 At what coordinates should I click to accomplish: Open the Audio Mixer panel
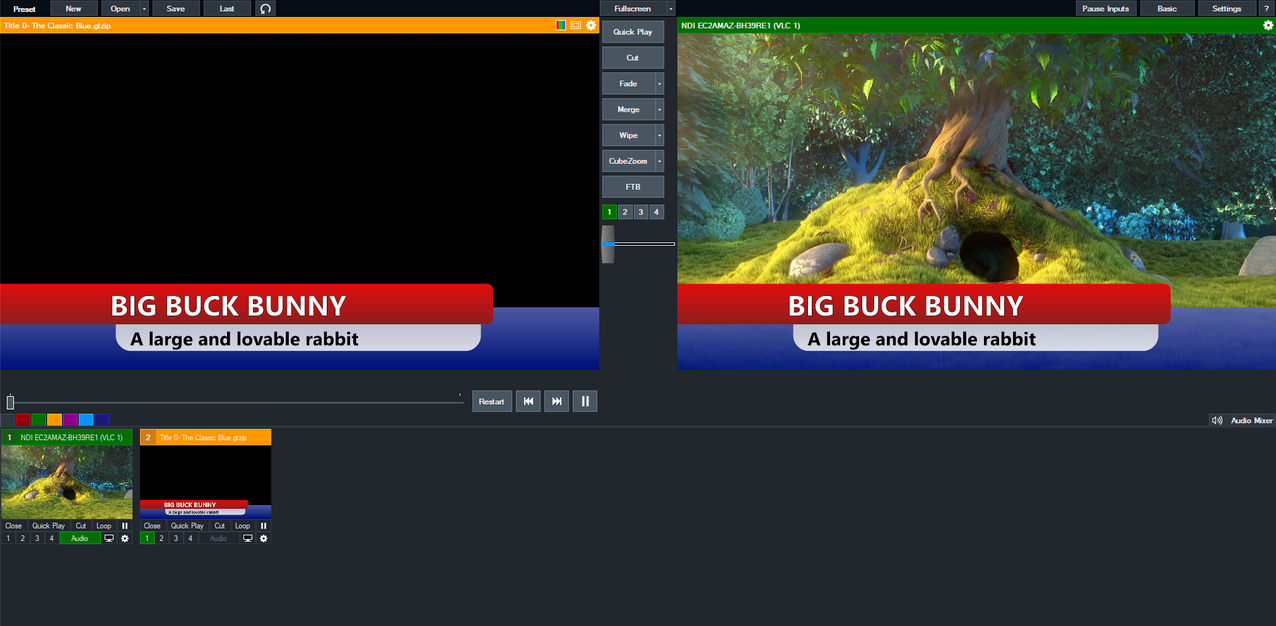pos(1245,419)
